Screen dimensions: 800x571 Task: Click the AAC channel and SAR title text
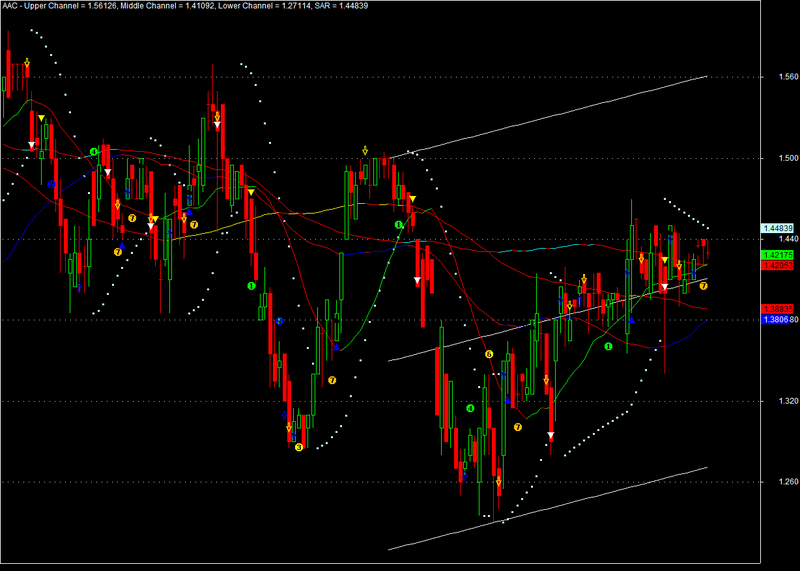(x=184, y=6)
